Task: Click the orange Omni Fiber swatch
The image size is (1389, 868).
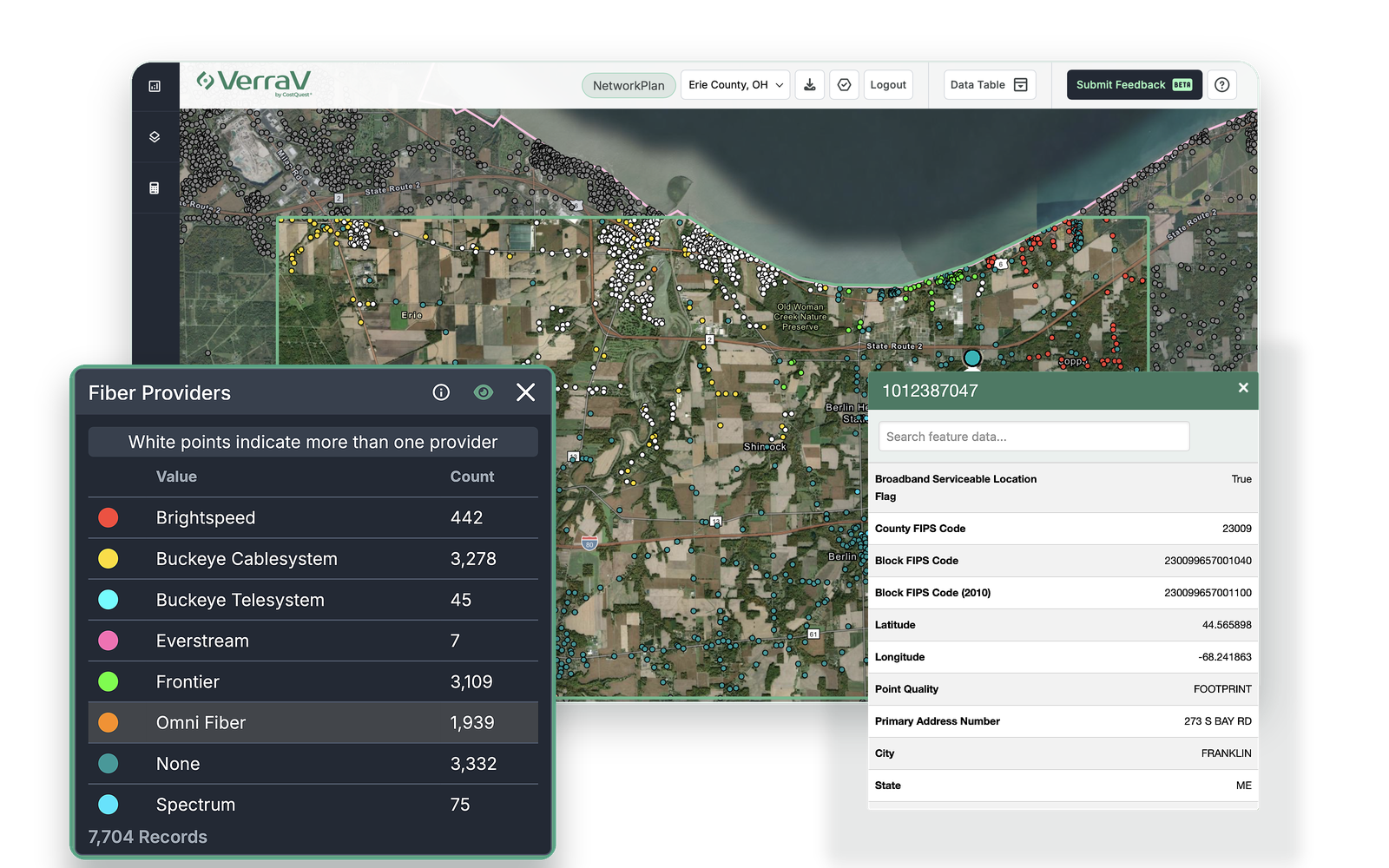Action: 109,722
